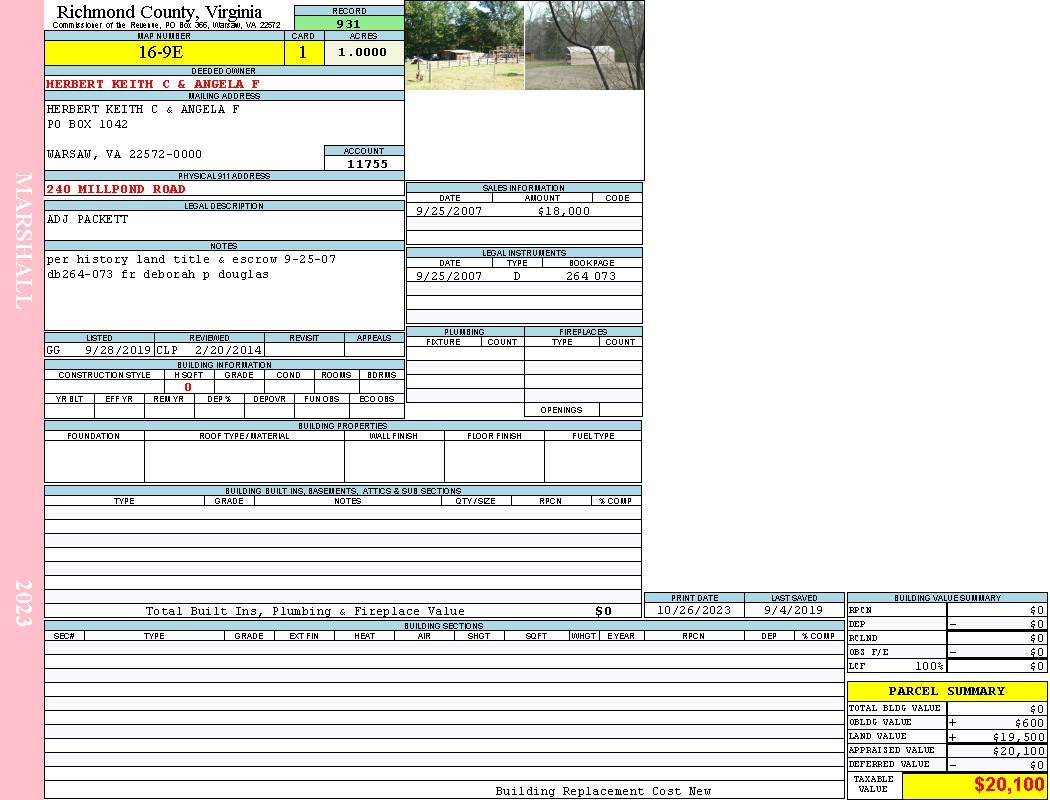Select the listed date 9/28/2019

pos(118,351)
